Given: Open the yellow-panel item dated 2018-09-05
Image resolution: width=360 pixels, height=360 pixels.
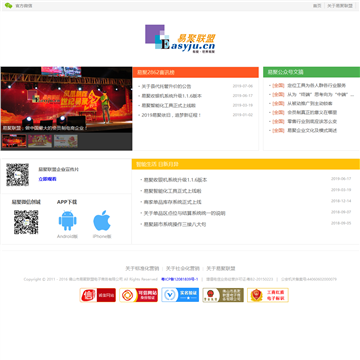Looking at the screenshot, I should [x=175, y=224].
